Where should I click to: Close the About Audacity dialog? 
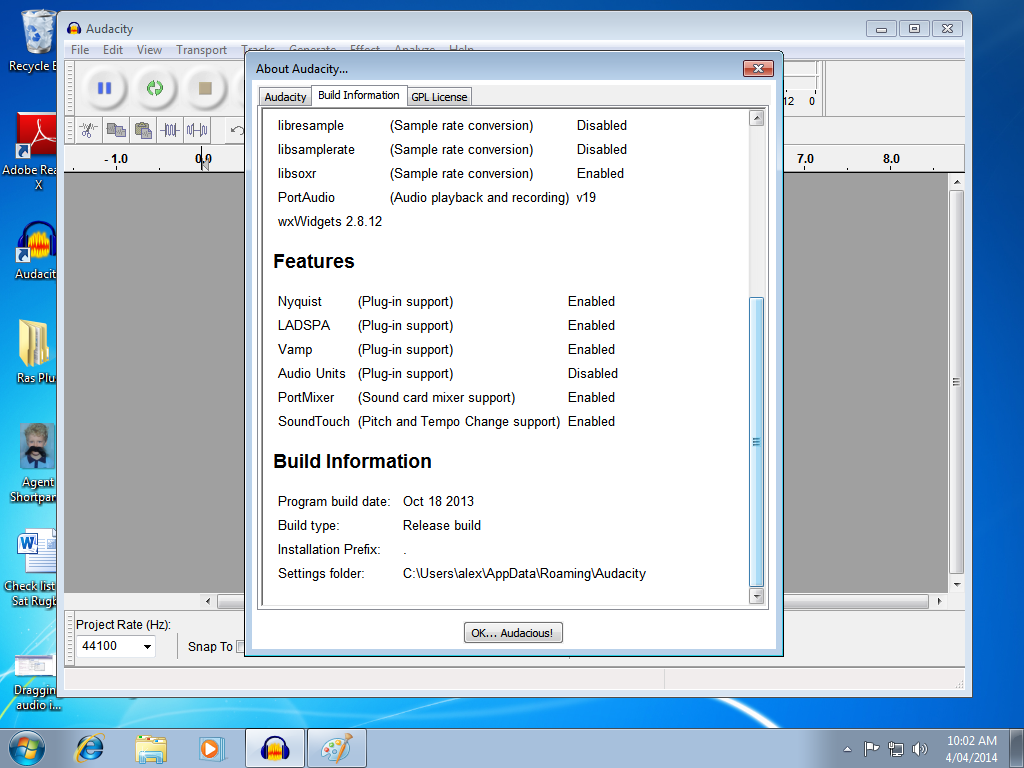[758, 69]
